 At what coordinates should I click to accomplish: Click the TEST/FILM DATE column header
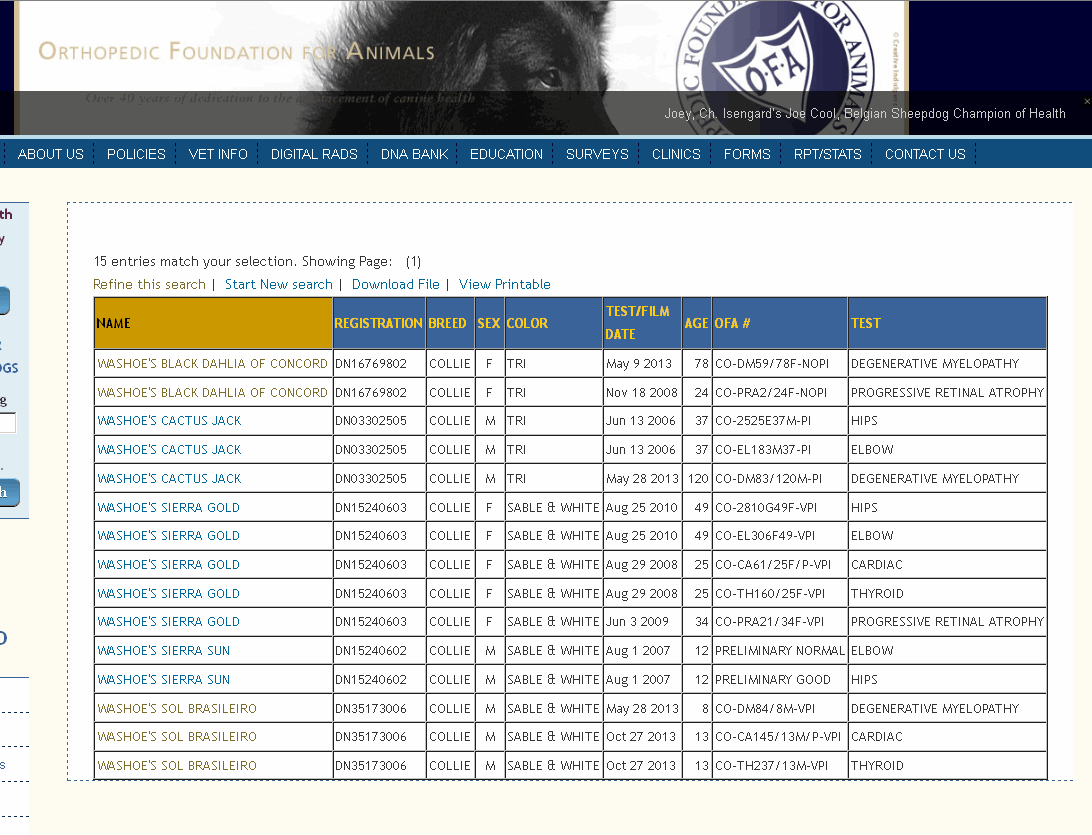click(637, 323)
